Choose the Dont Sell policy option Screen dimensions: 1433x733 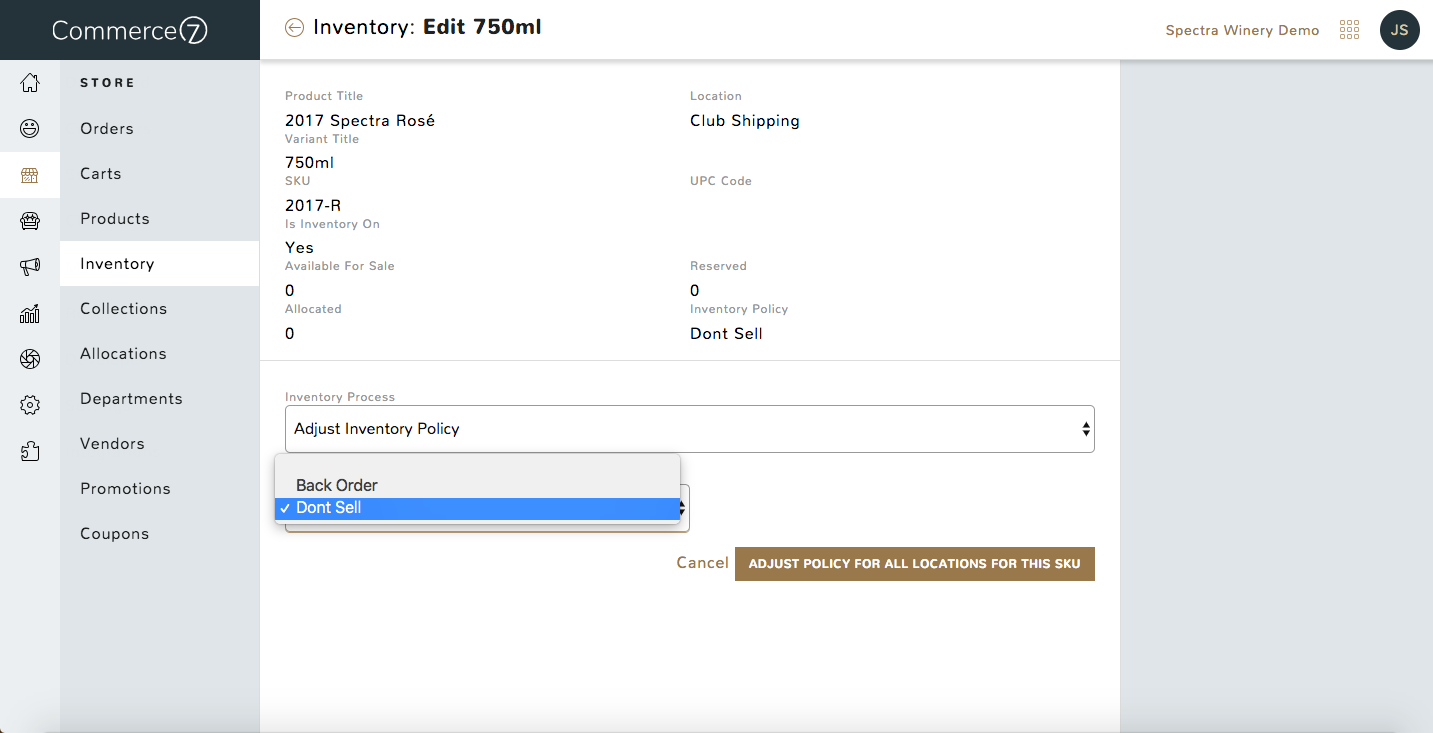click(478, 508)
